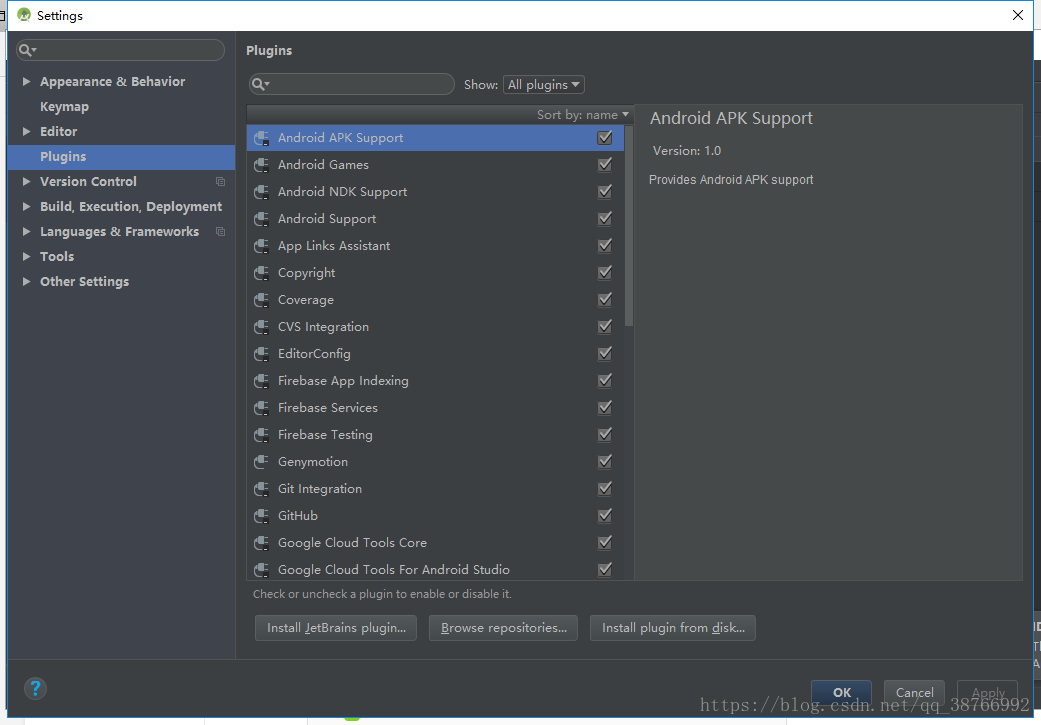The width and height of the screenshot is (1041, 725).
Task: Click the EditorConfig plugin icon
Action: click(262, 354)
